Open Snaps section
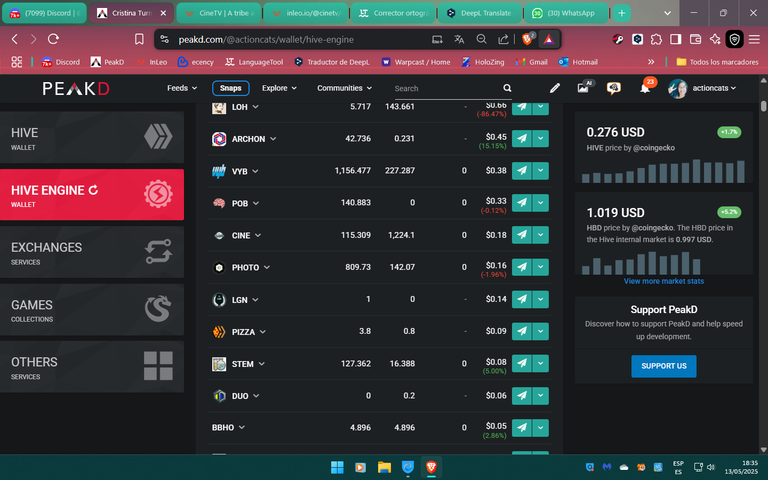 [231, 88]
